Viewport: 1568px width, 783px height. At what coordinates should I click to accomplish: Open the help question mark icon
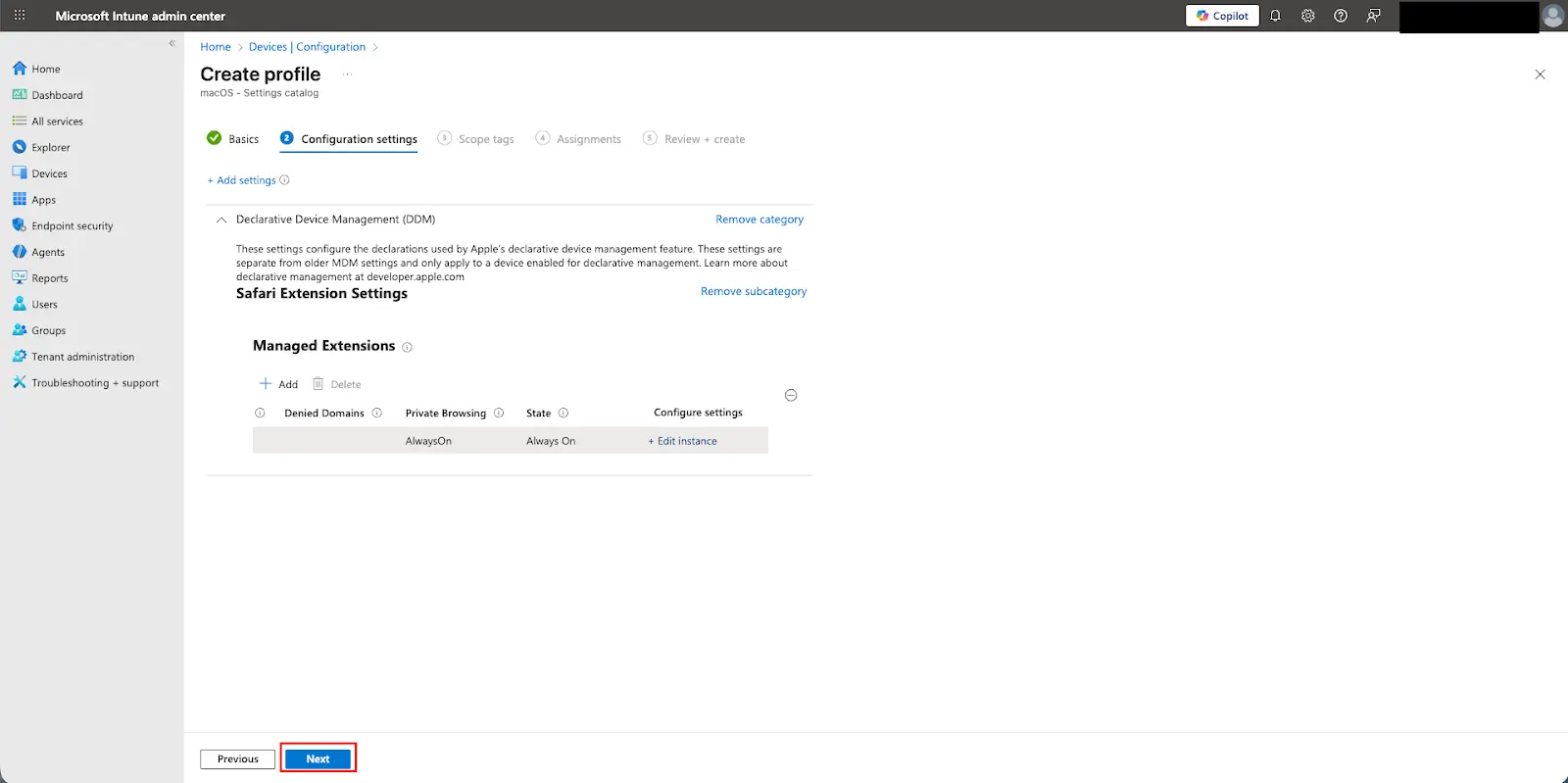[x=1341, y=16]
